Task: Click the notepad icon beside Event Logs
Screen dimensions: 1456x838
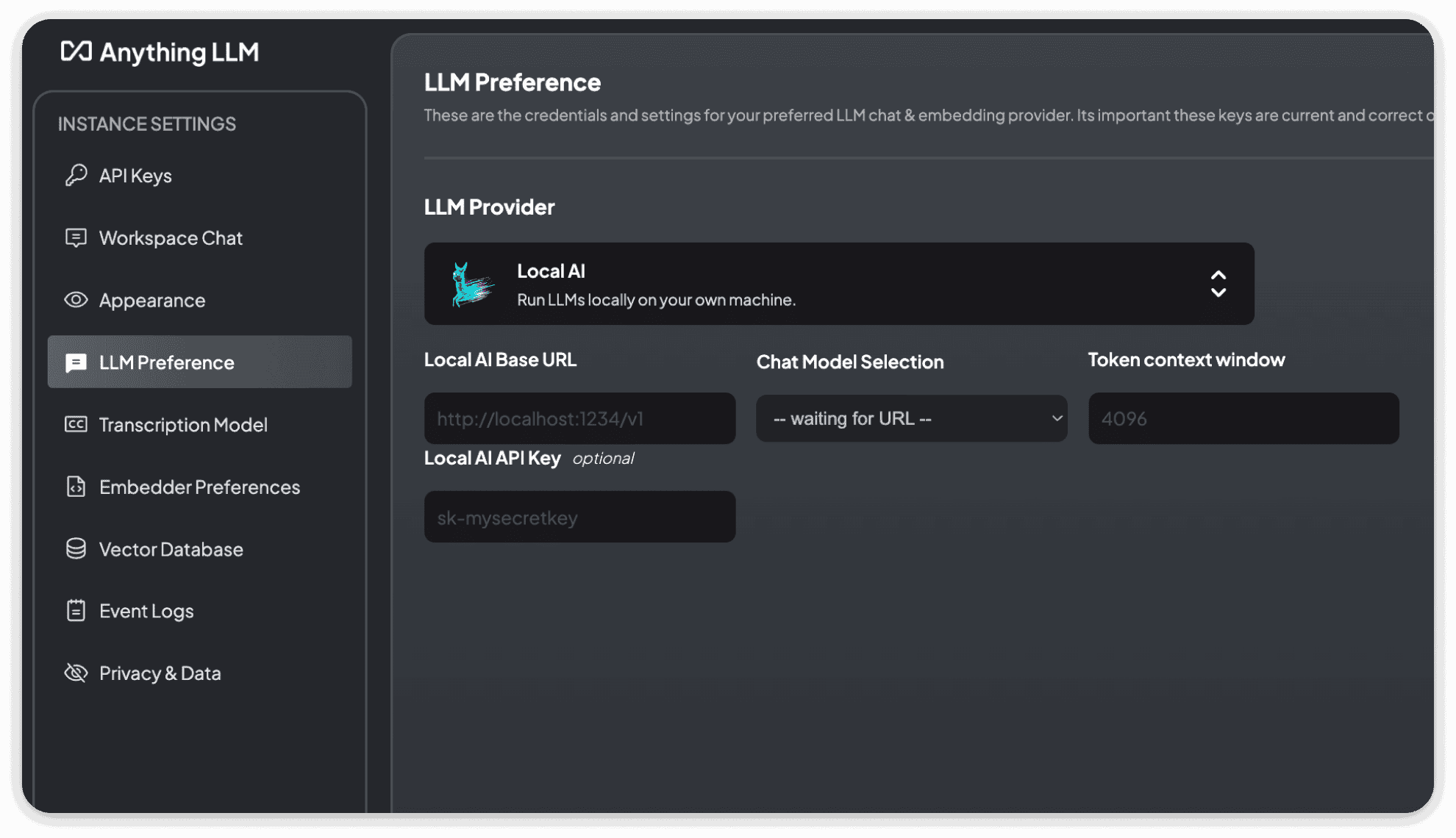Action: 76,611
